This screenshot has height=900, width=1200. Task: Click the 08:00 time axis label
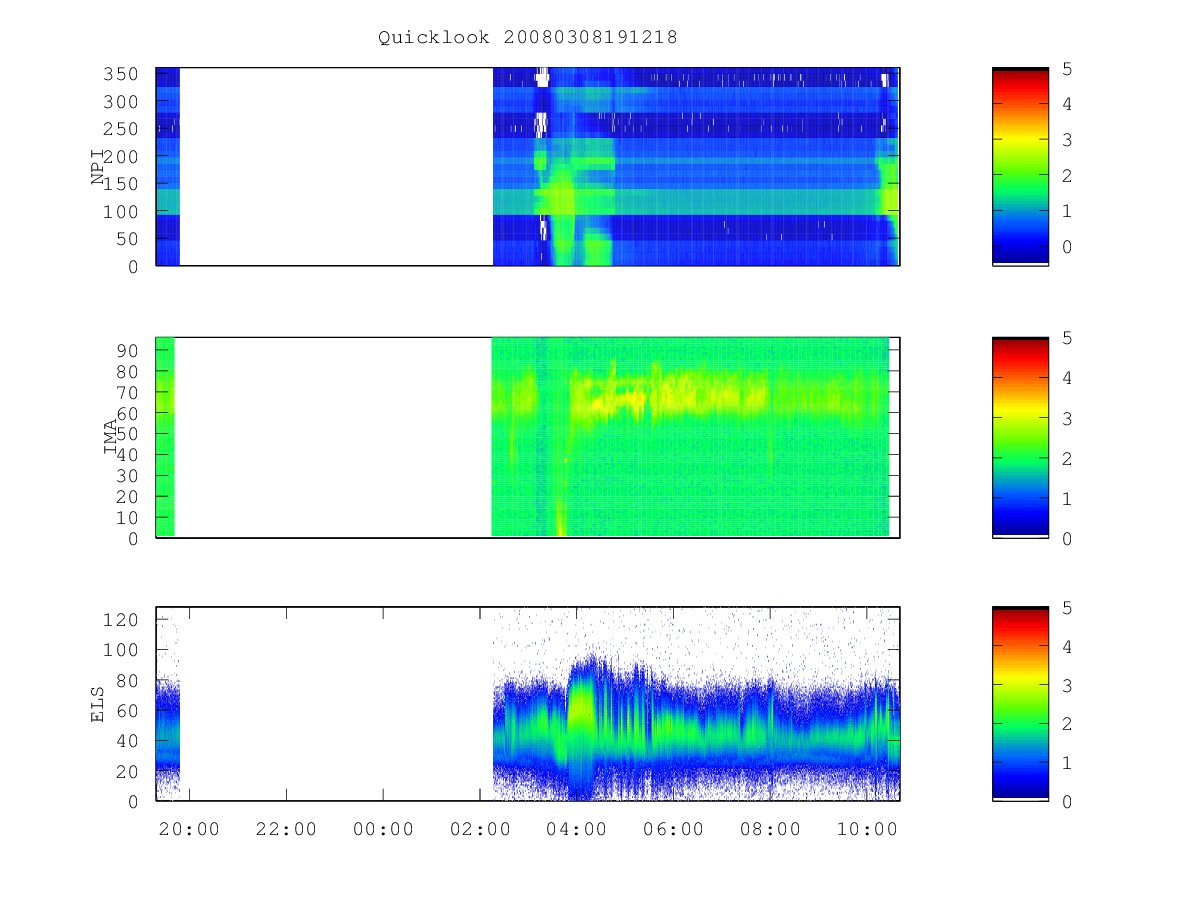[x=771, y=829]
